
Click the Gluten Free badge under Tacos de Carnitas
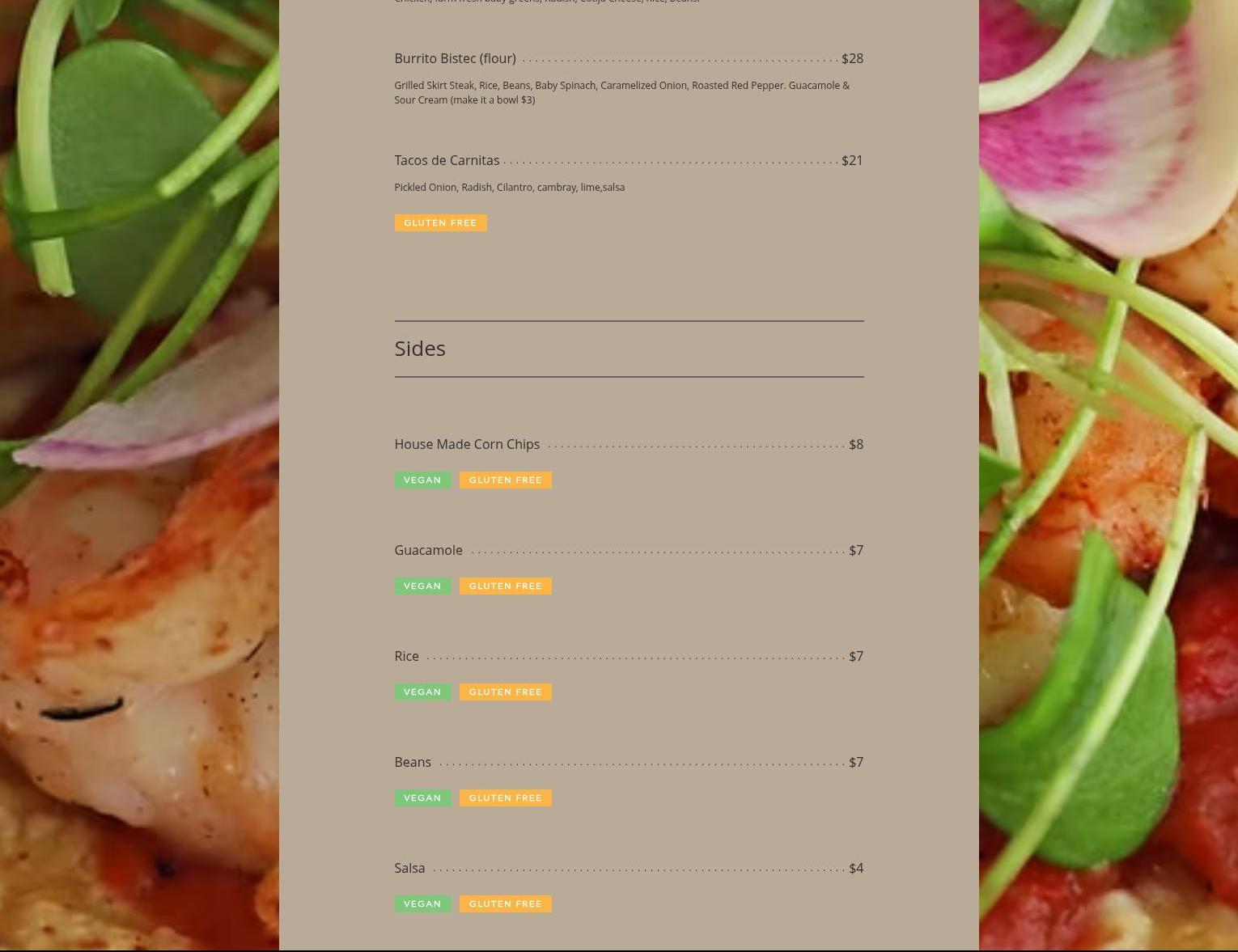440,222
